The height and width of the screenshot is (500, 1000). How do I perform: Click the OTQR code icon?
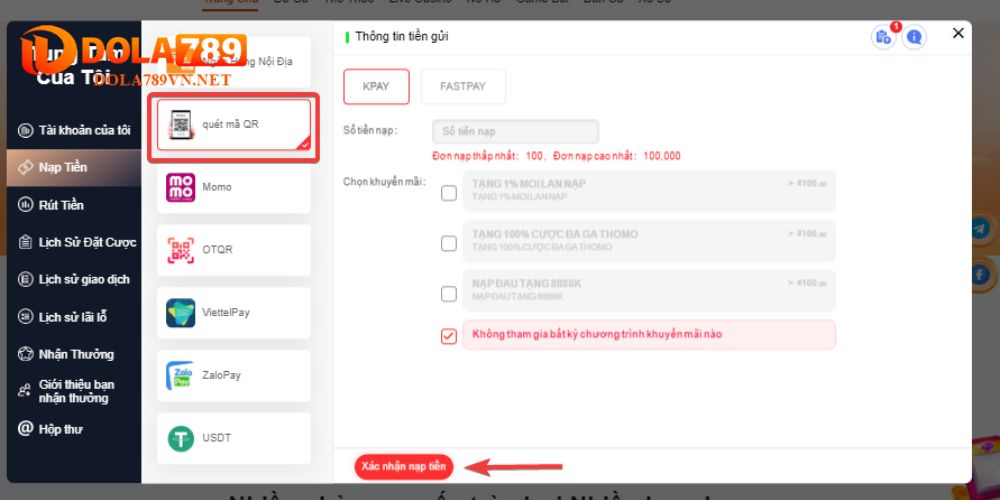180,250
